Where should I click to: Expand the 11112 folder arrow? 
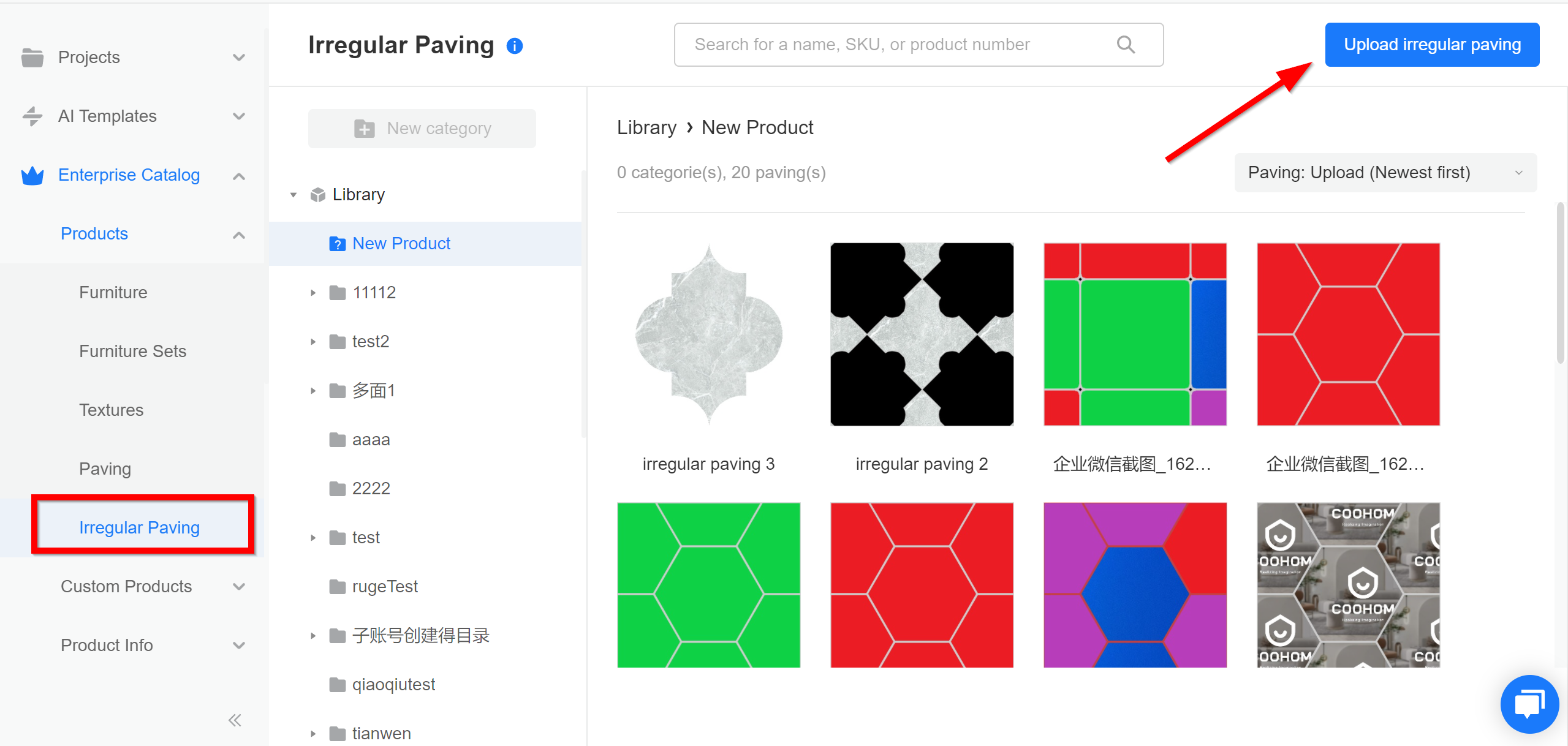coord(313,293)
